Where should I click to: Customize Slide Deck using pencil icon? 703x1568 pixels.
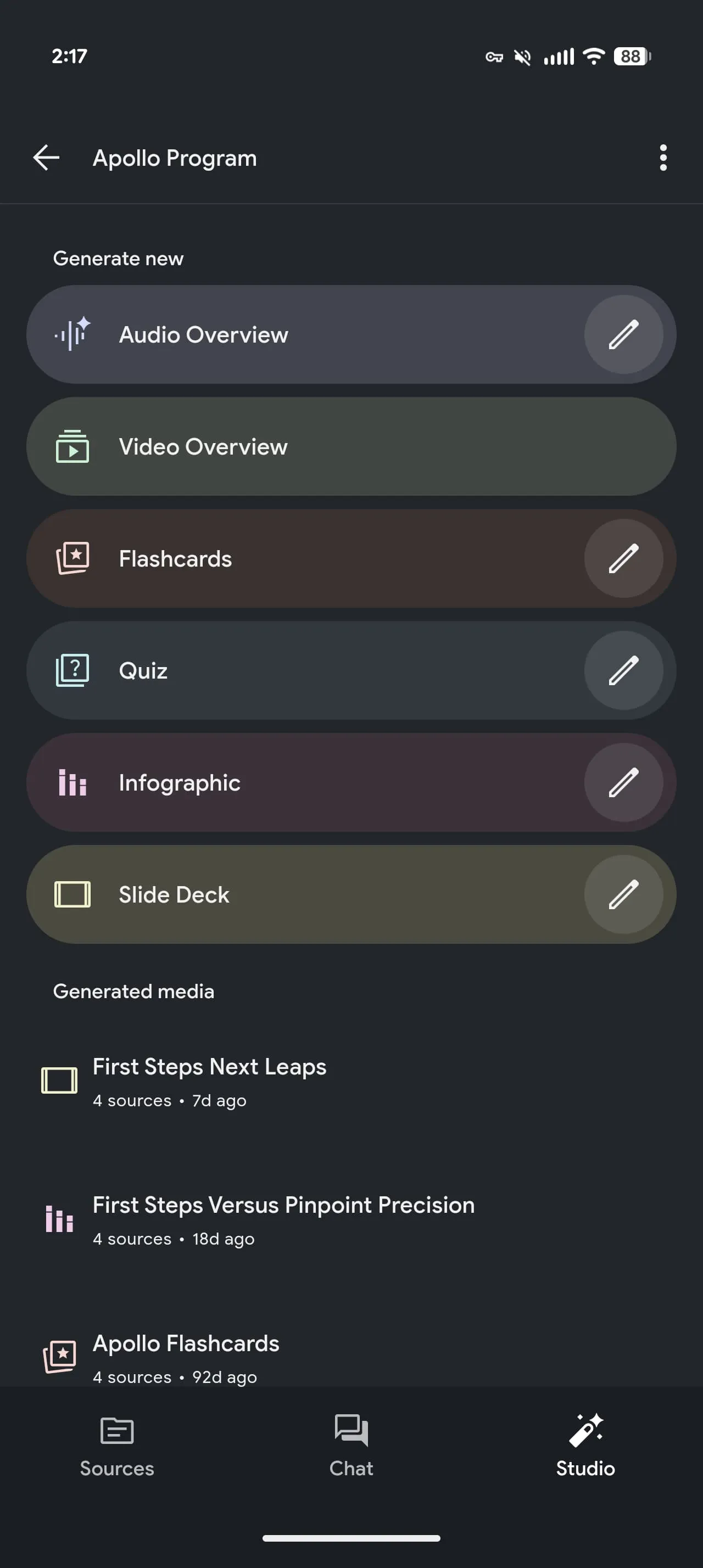[x=623, y=895]
